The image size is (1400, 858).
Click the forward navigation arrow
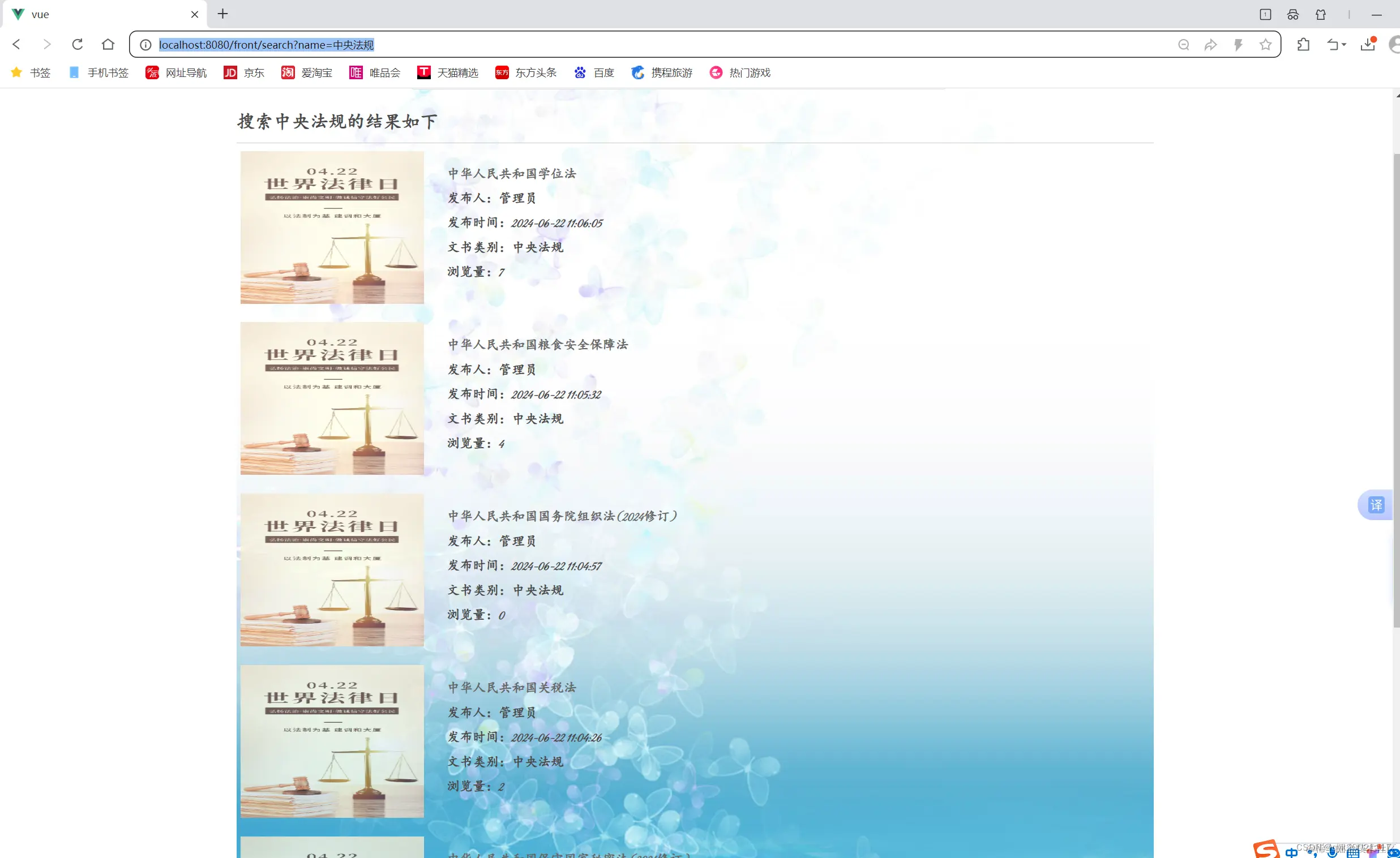(47, 44)
